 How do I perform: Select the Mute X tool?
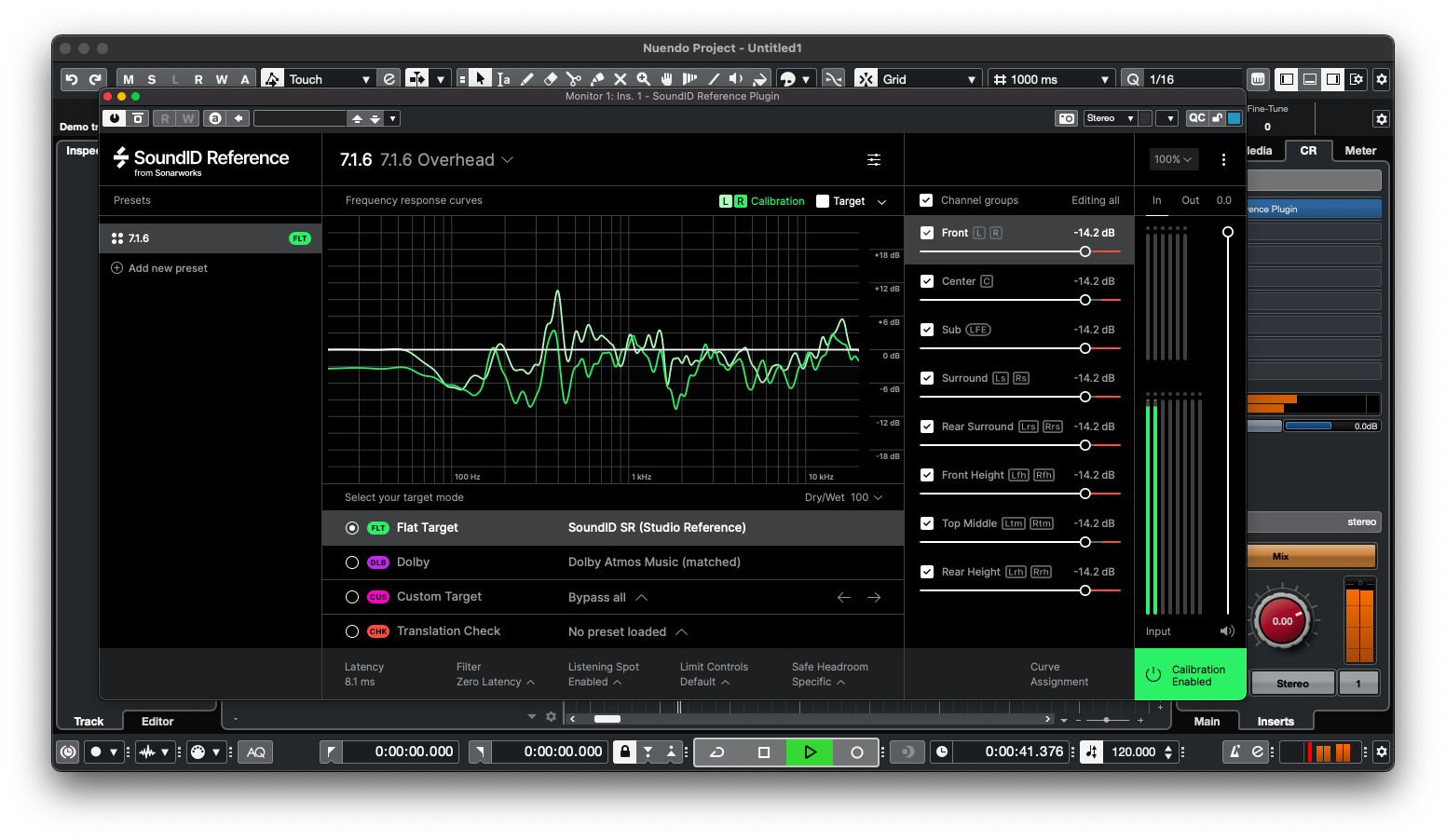pyautogui.click(x=621, y=79)
